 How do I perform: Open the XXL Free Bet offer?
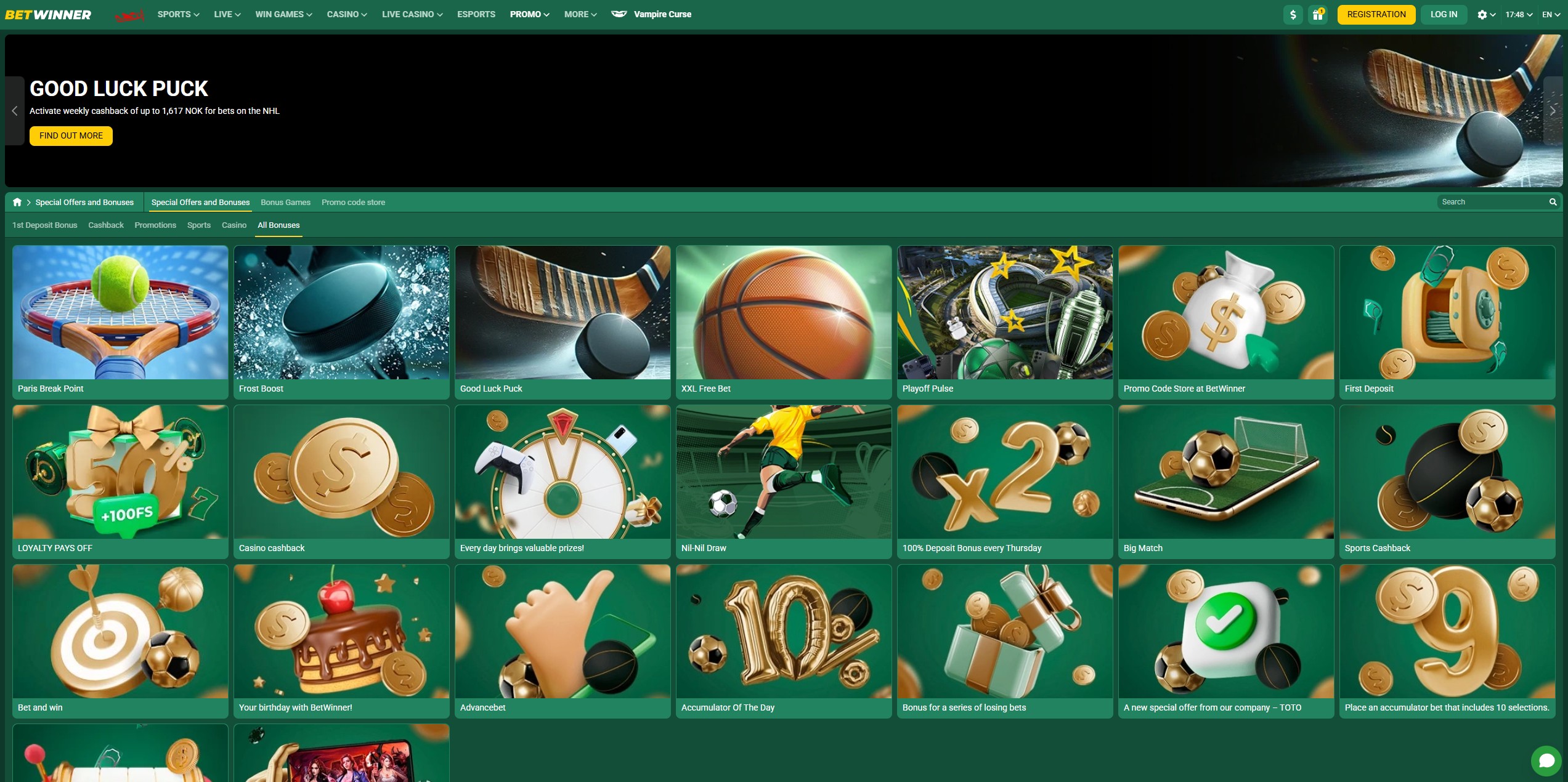pos(784,322)
